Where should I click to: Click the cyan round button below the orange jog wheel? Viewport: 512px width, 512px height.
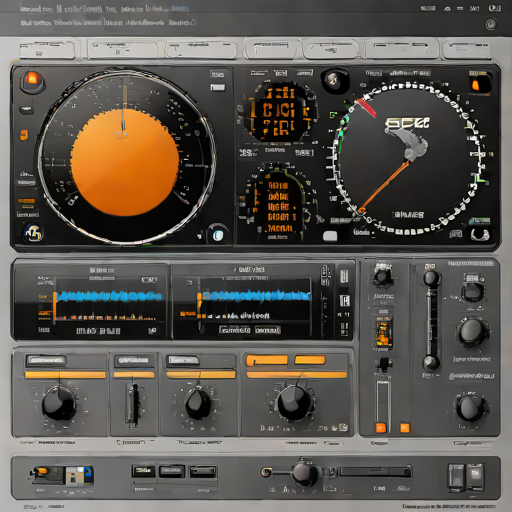coord(218,235)
